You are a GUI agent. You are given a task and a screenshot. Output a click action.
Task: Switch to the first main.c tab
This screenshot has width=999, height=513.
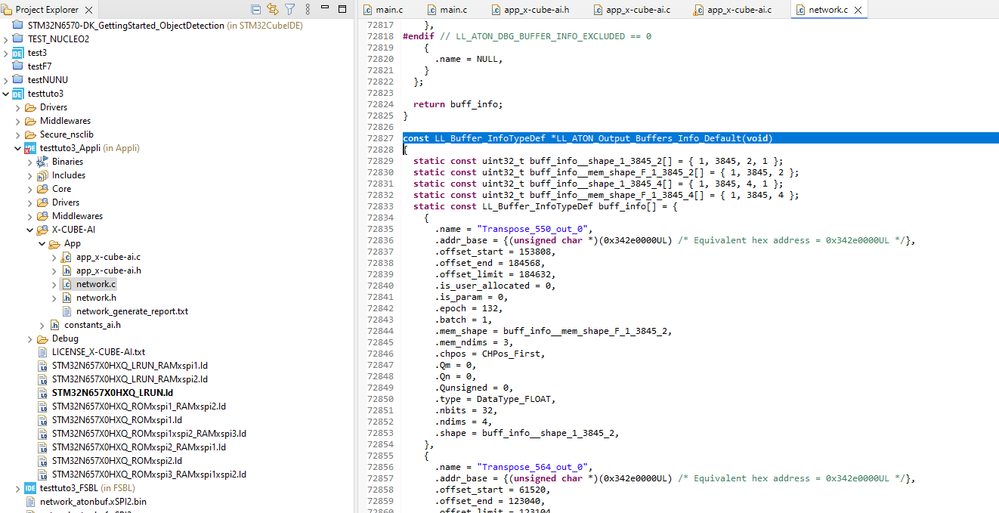coord(384,10)
